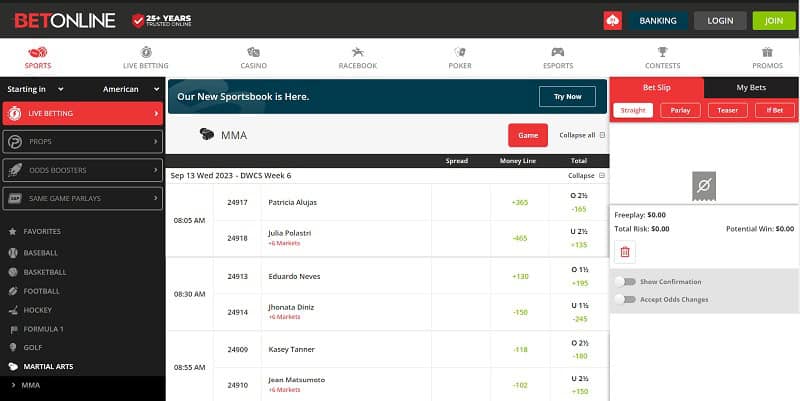Expand the Props sidebar chevron
This screenshot has width=800, height=401.
156,141
